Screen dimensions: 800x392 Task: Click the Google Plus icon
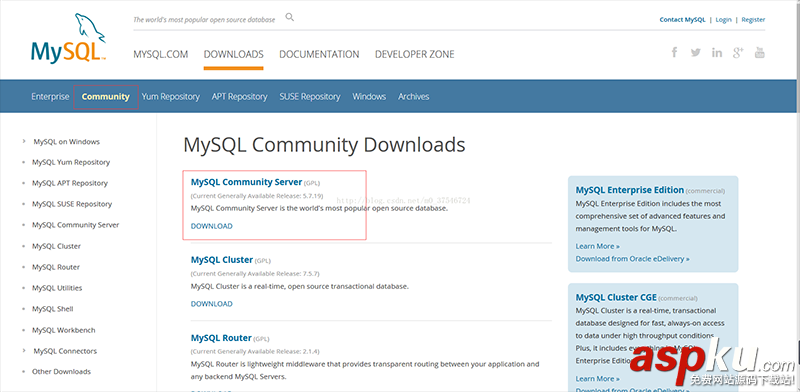click(738, 52)
